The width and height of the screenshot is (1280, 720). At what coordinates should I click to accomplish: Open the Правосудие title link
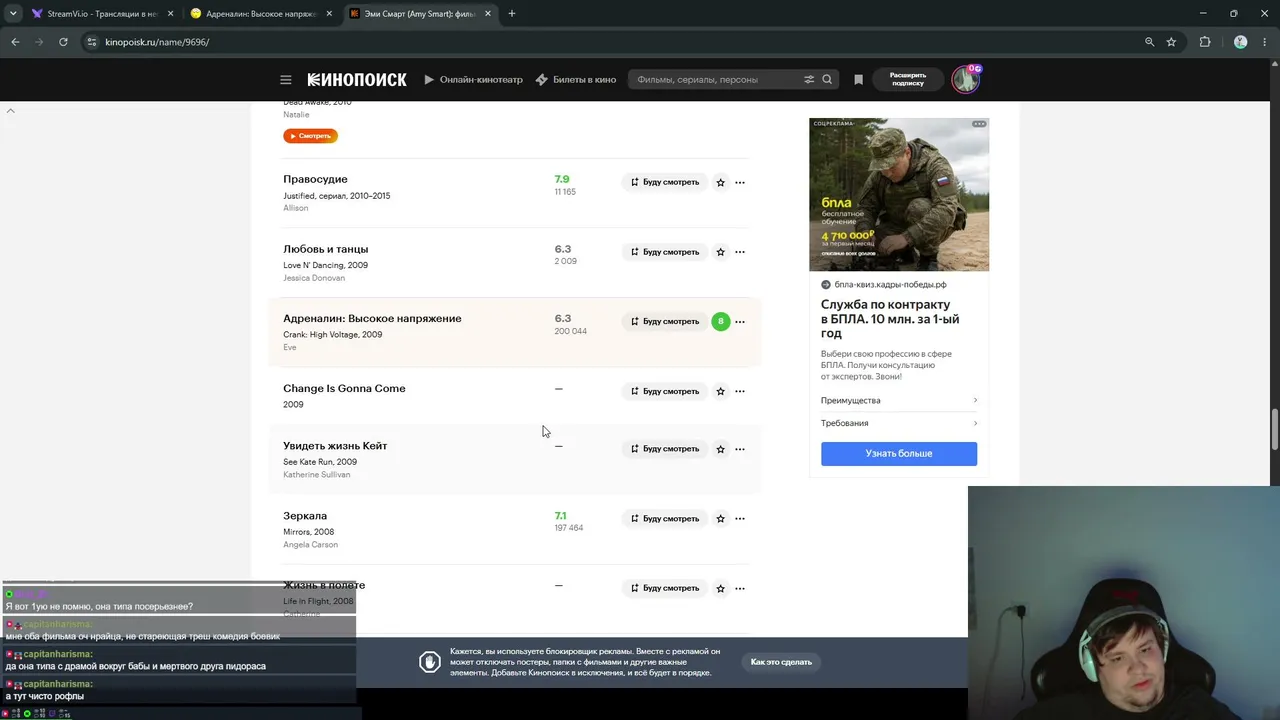pyautogui.click(x=315, y=179)
